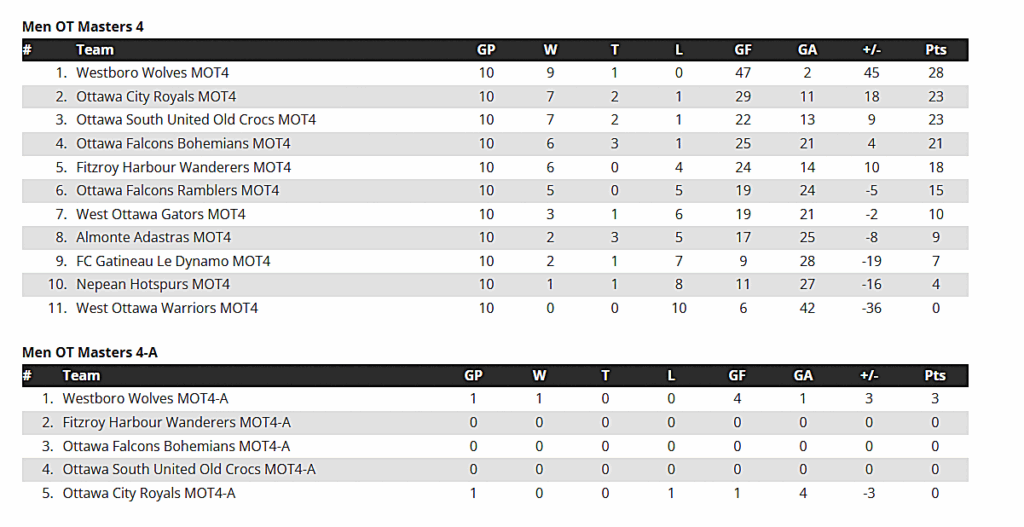
Task: Open FC Gatineau Le Dynamo MOT4
Action: click(173, 261)
